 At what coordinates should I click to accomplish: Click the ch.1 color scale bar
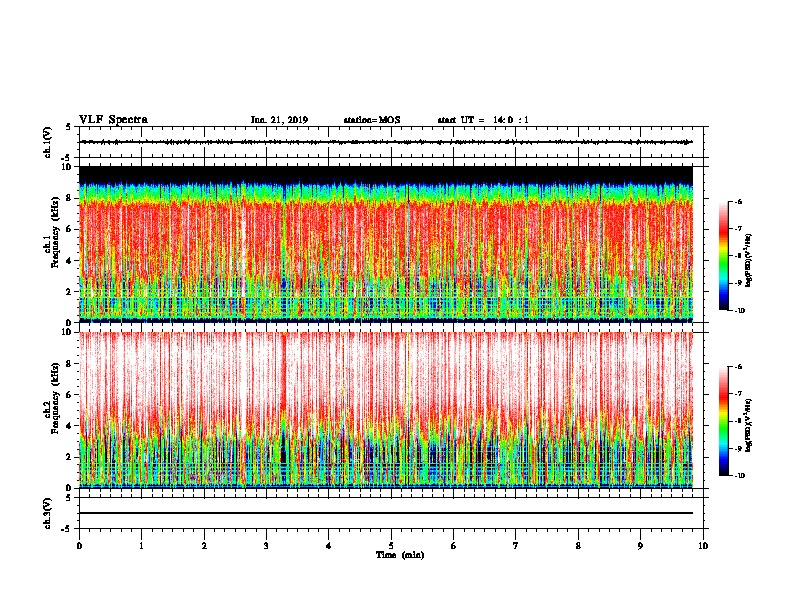724,256
